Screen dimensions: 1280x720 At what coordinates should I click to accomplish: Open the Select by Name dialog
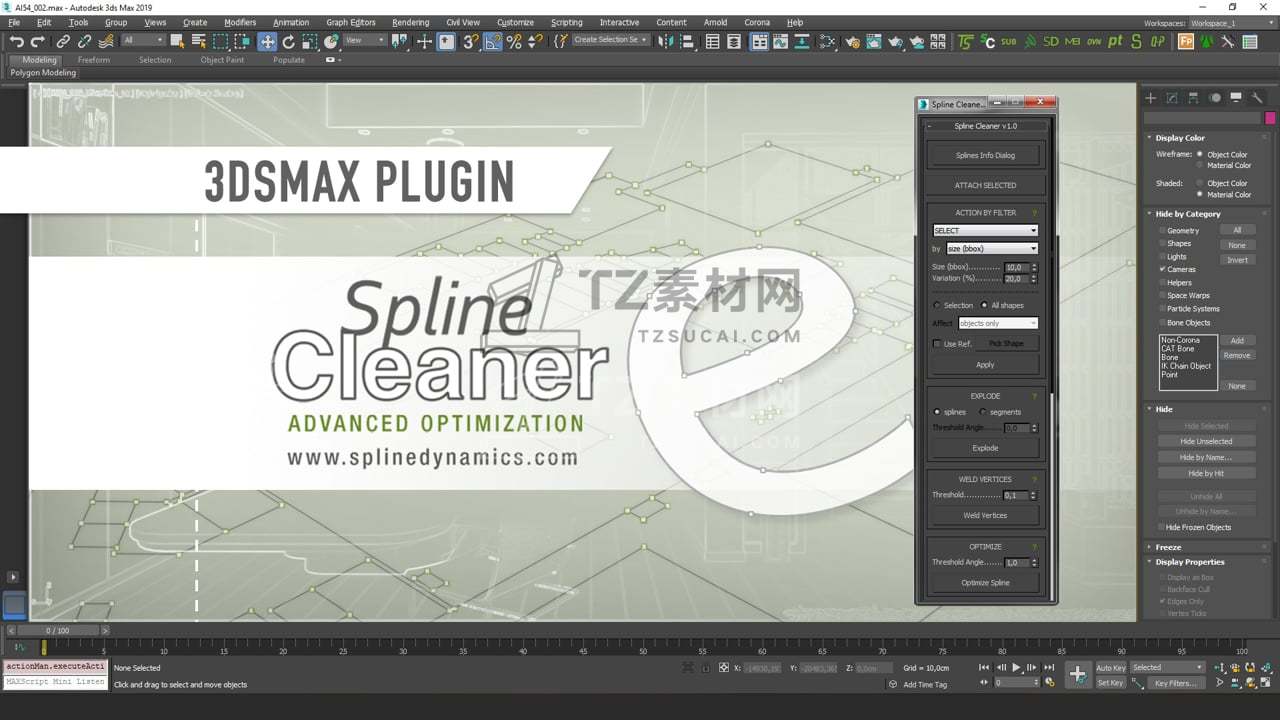pos(198,41)
